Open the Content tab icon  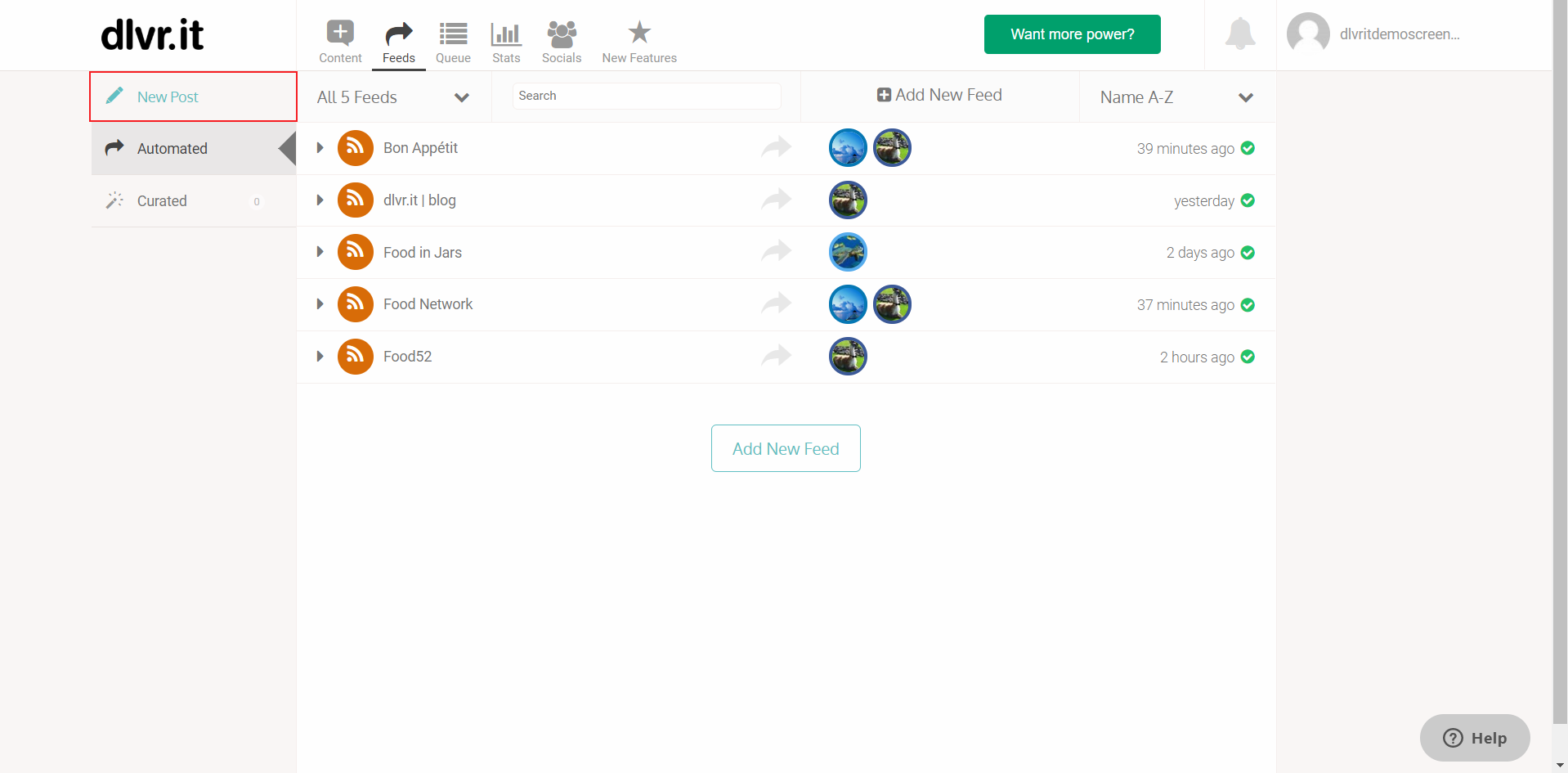tap(340, 33)
